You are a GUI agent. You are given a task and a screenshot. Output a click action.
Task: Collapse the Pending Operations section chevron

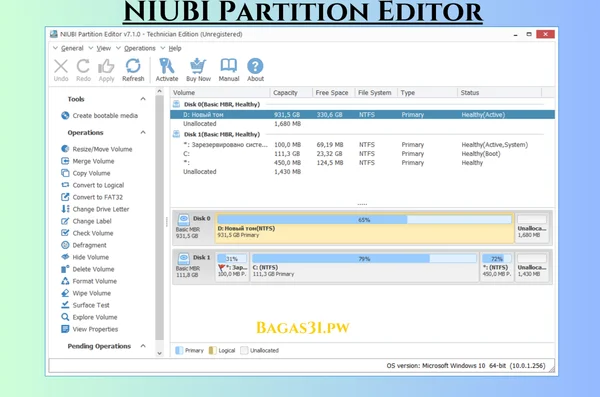[x=143, y=346]
